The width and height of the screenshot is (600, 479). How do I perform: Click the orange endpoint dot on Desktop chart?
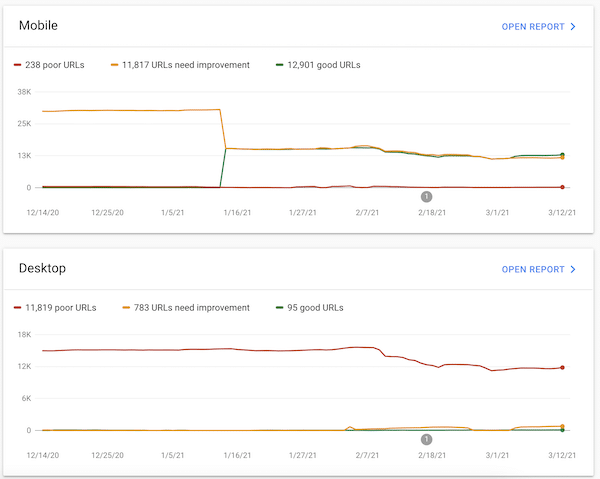tap(562, 426)
